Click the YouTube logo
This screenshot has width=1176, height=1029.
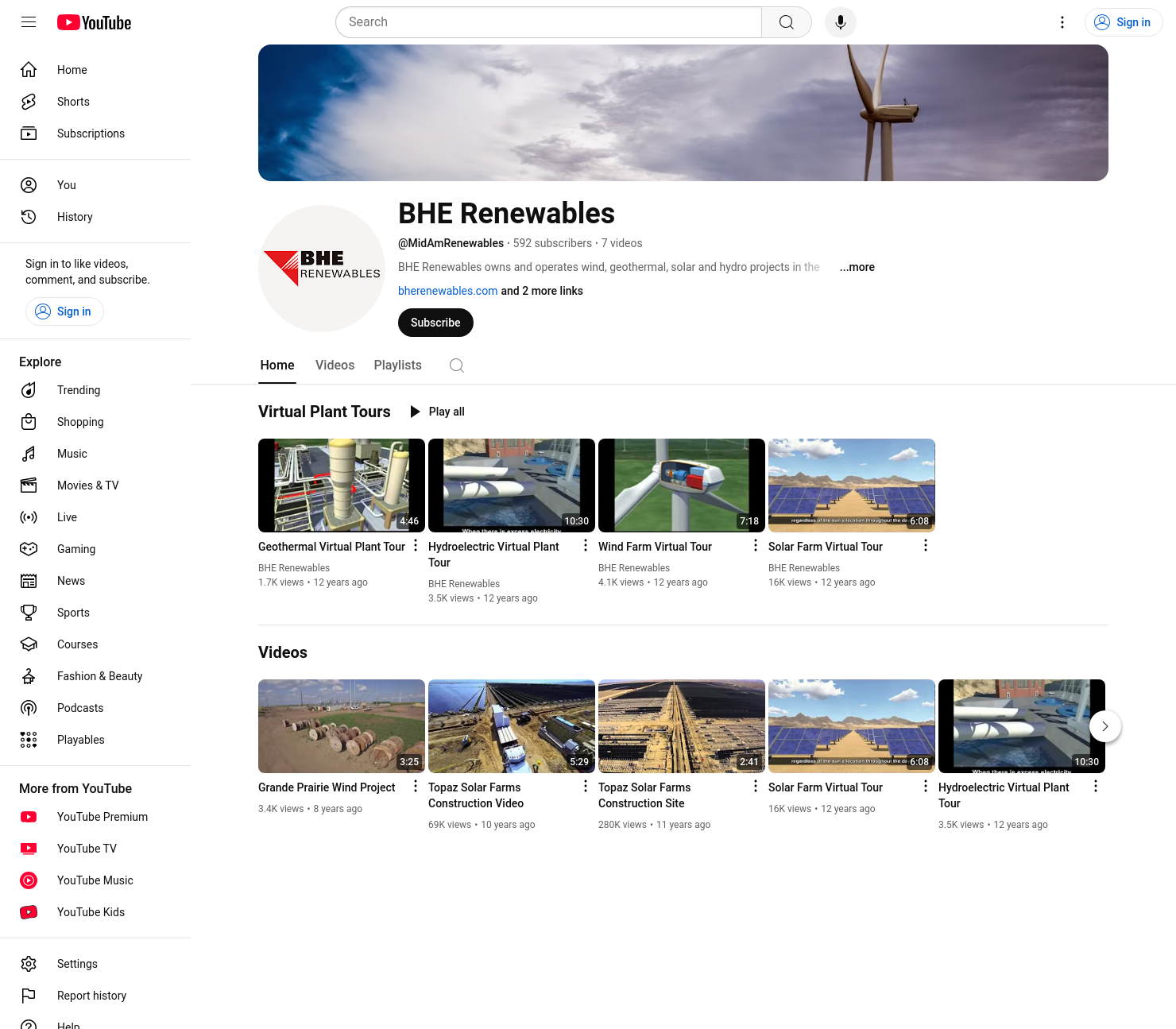pos(94,22)
